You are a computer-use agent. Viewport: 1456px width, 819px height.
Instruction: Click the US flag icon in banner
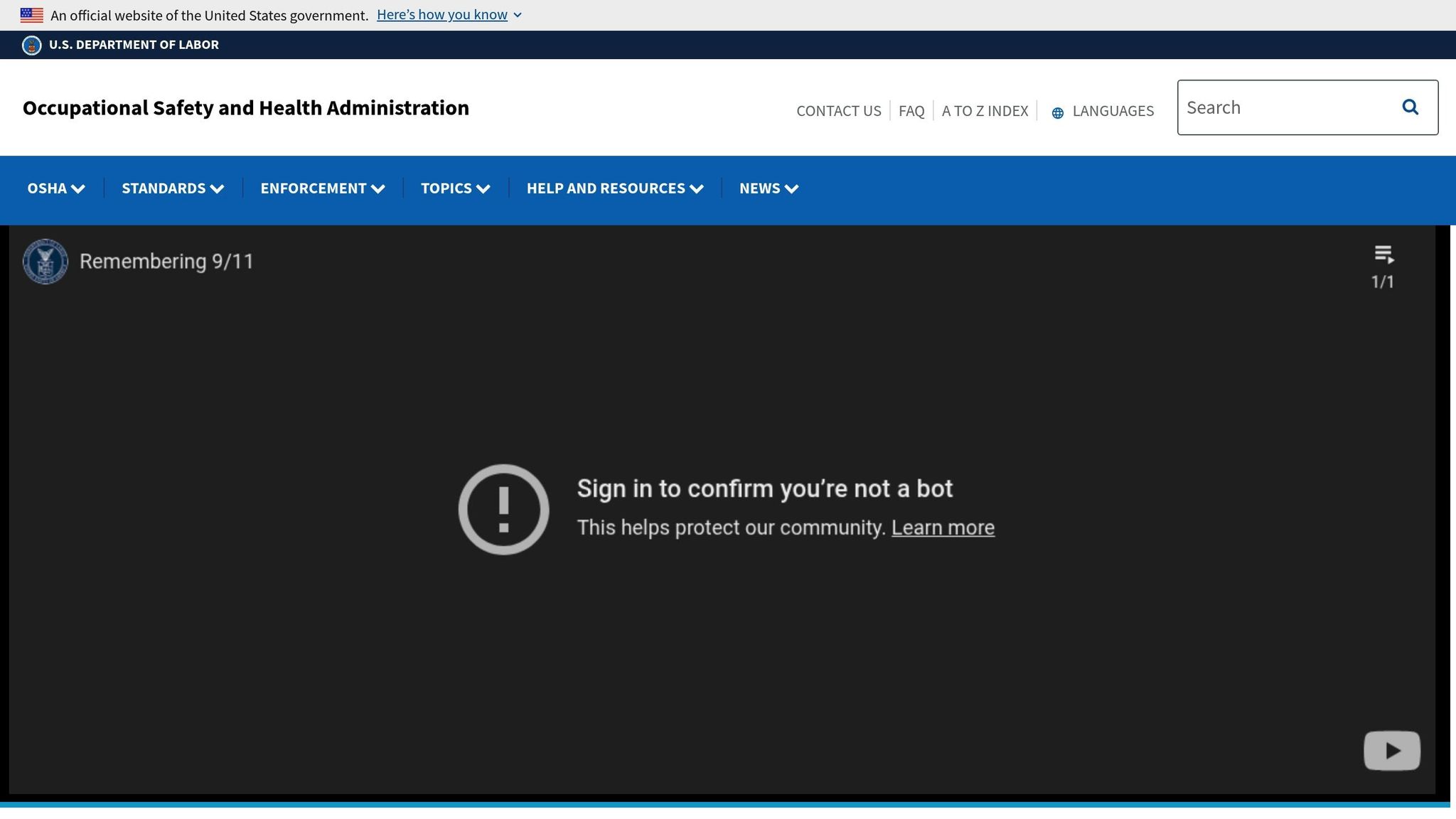tap(32, 15)
